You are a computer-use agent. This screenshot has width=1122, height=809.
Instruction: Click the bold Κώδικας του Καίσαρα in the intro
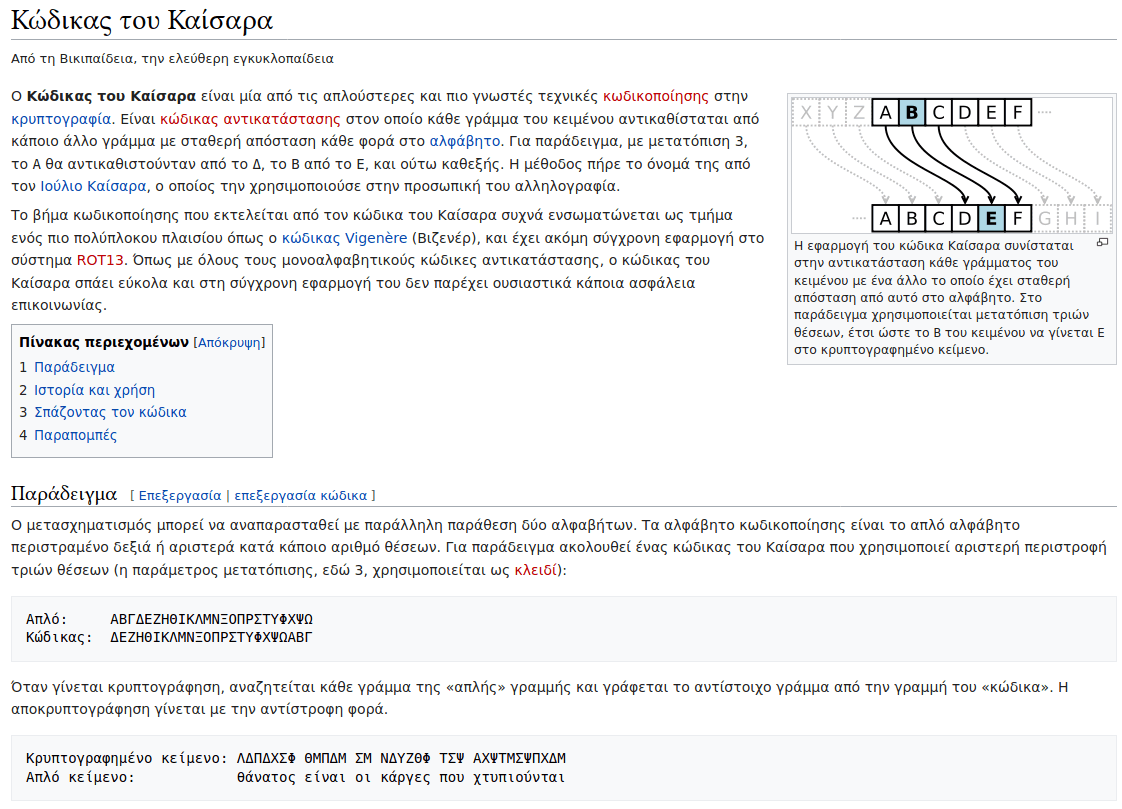pyautogui.click(x=111, y=97)
